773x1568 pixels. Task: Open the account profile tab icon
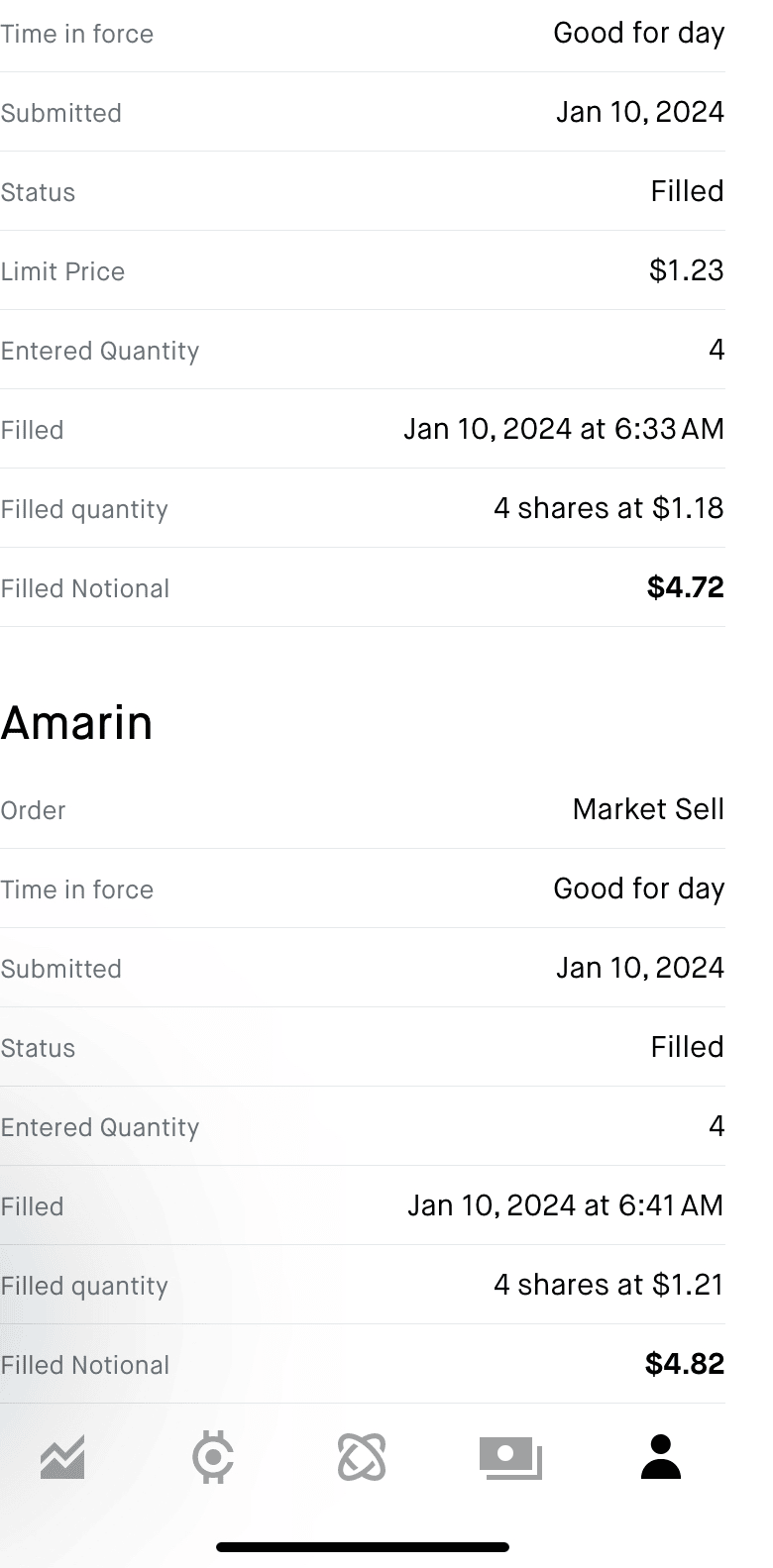pos(660,1457)
